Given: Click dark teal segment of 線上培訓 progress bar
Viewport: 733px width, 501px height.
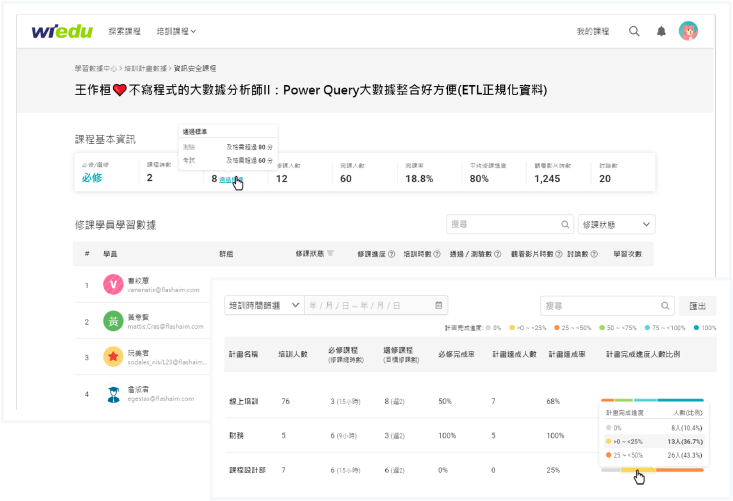Looking at the screenshot, I should tap(680, 400).
